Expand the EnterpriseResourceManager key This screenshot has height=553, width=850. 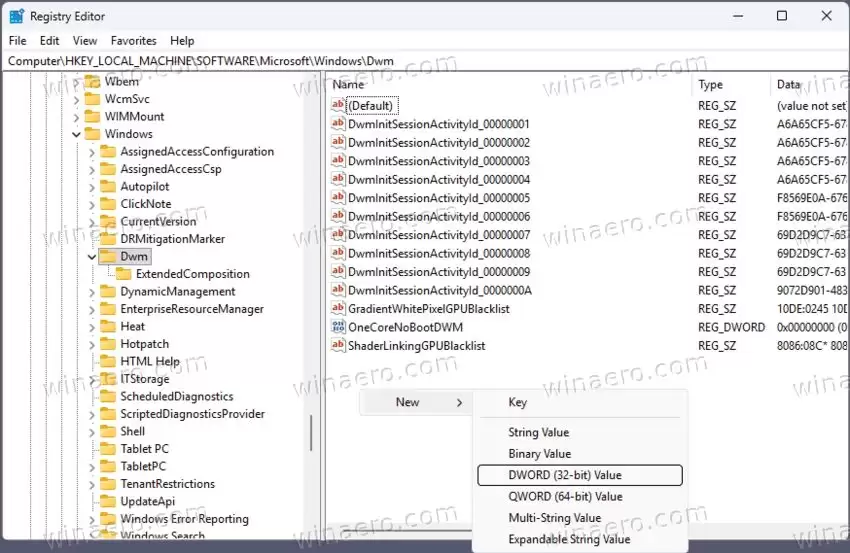tap(92, 309)
